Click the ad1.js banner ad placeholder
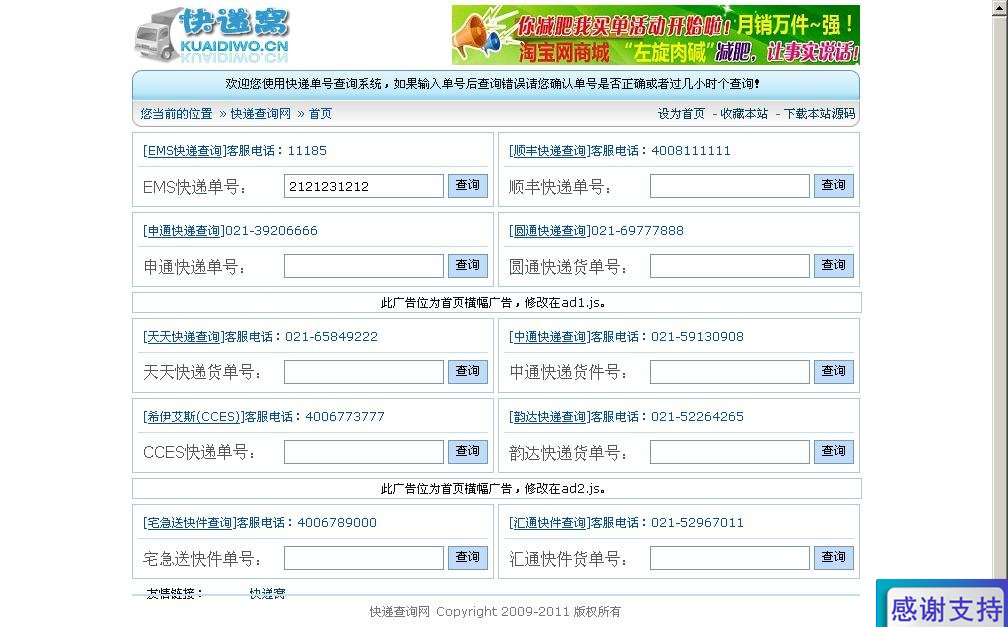Viewport: 1008px width, 627px height. [496, 302]
